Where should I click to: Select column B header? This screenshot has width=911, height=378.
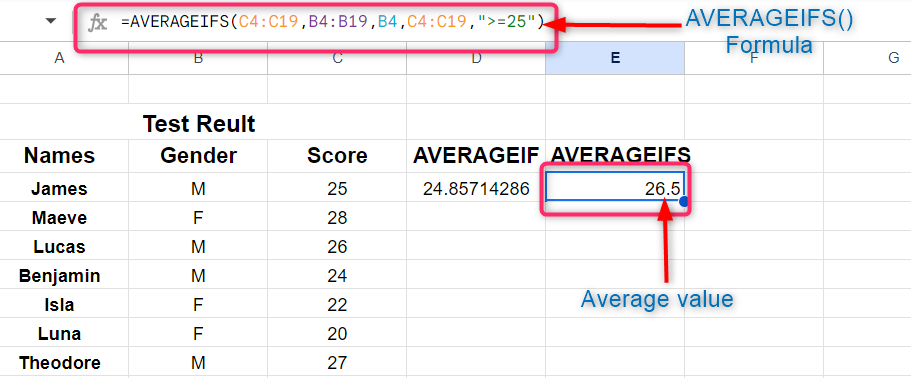coord(198,57)
